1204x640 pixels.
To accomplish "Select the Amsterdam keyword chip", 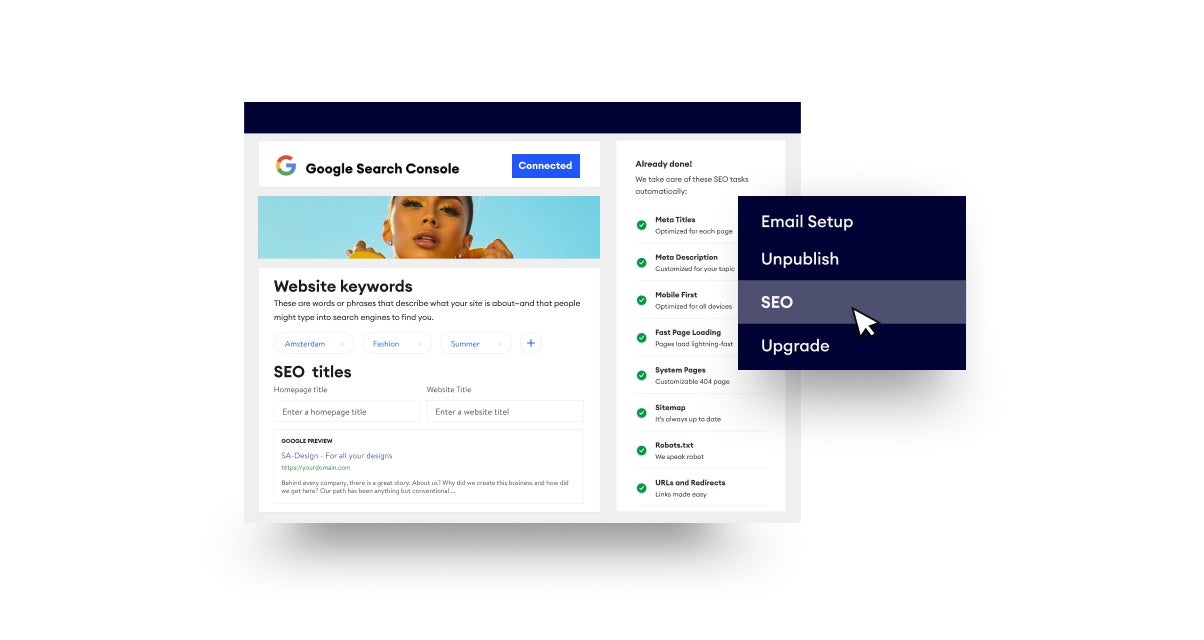I will click(x=314, y=343).
